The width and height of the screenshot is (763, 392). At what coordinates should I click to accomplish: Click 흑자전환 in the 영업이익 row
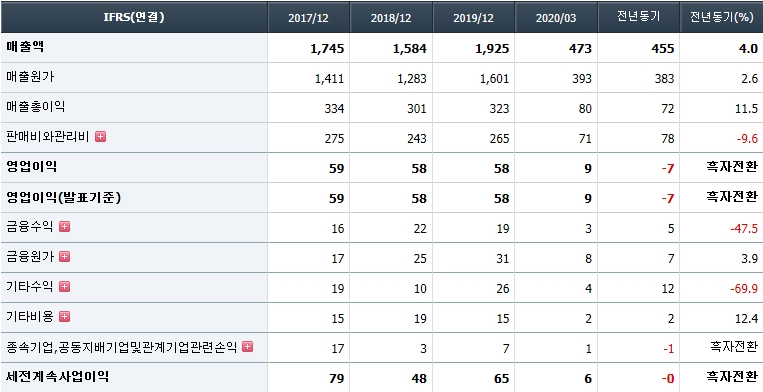[732, 167]
